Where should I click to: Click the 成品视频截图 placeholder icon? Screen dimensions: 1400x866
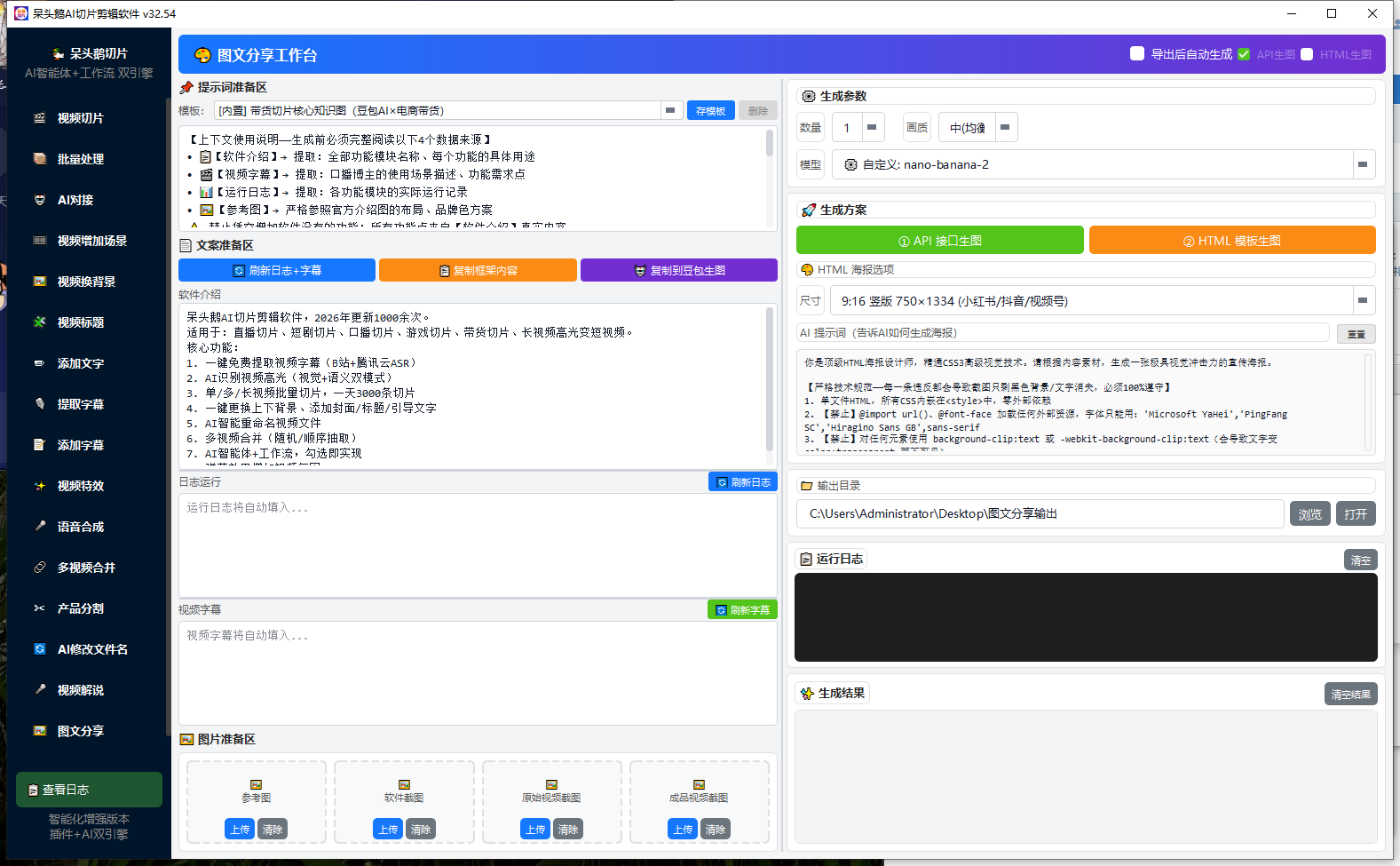(x=699, y=784)
